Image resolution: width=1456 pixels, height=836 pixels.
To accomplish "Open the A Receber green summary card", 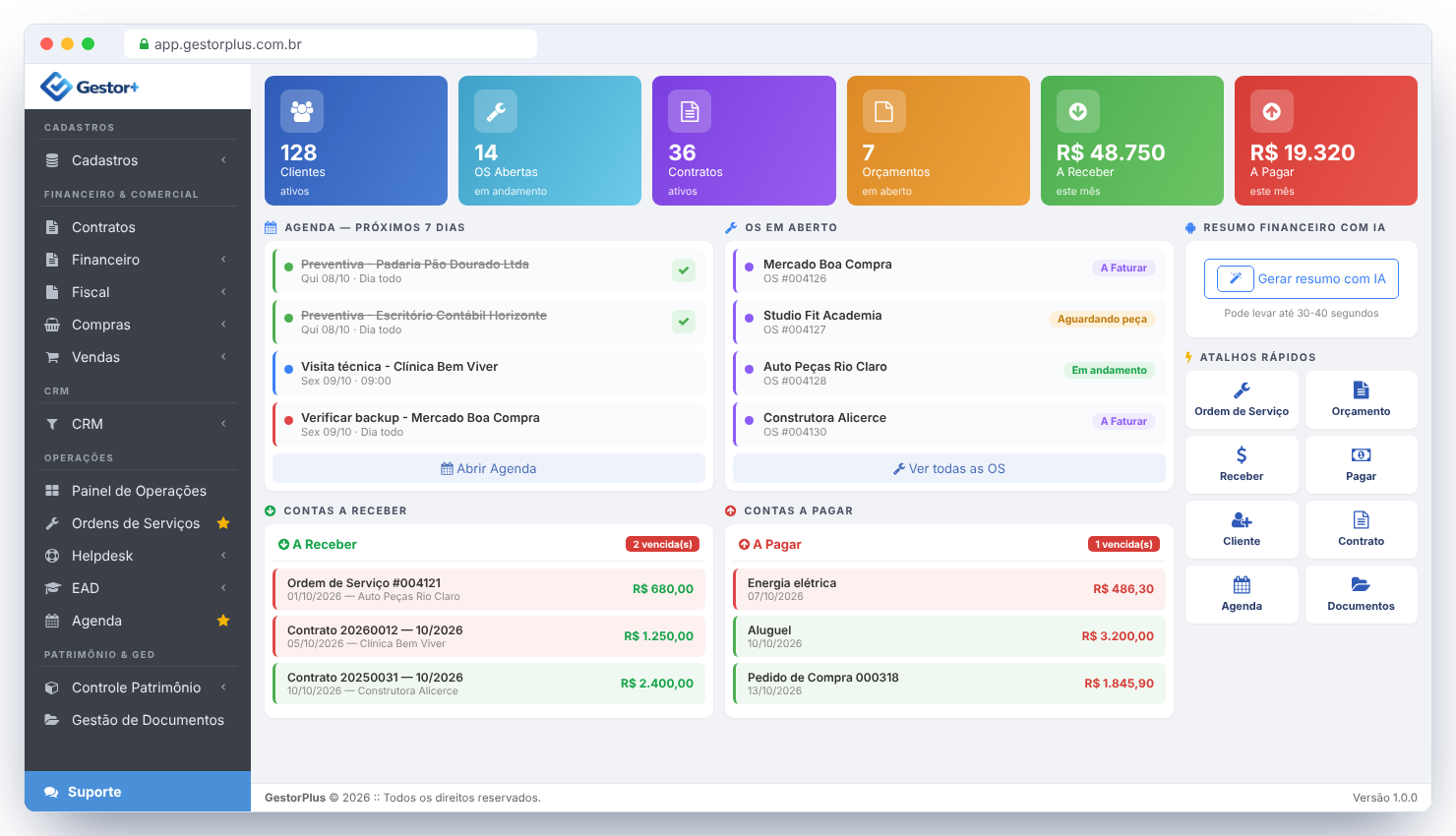I will (1132, 141).
